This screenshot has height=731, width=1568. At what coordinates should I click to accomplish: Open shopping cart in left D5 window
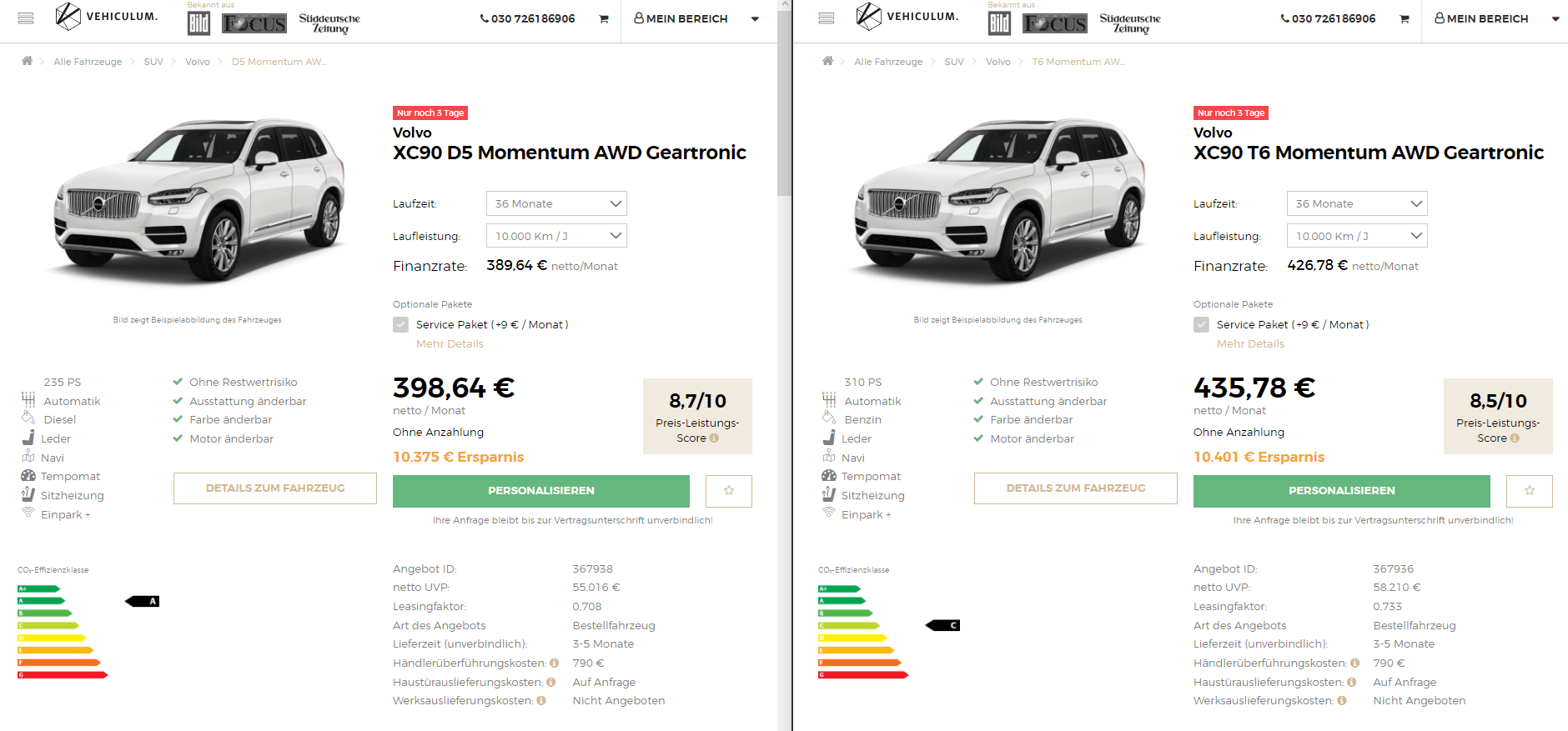pos(604,18)
